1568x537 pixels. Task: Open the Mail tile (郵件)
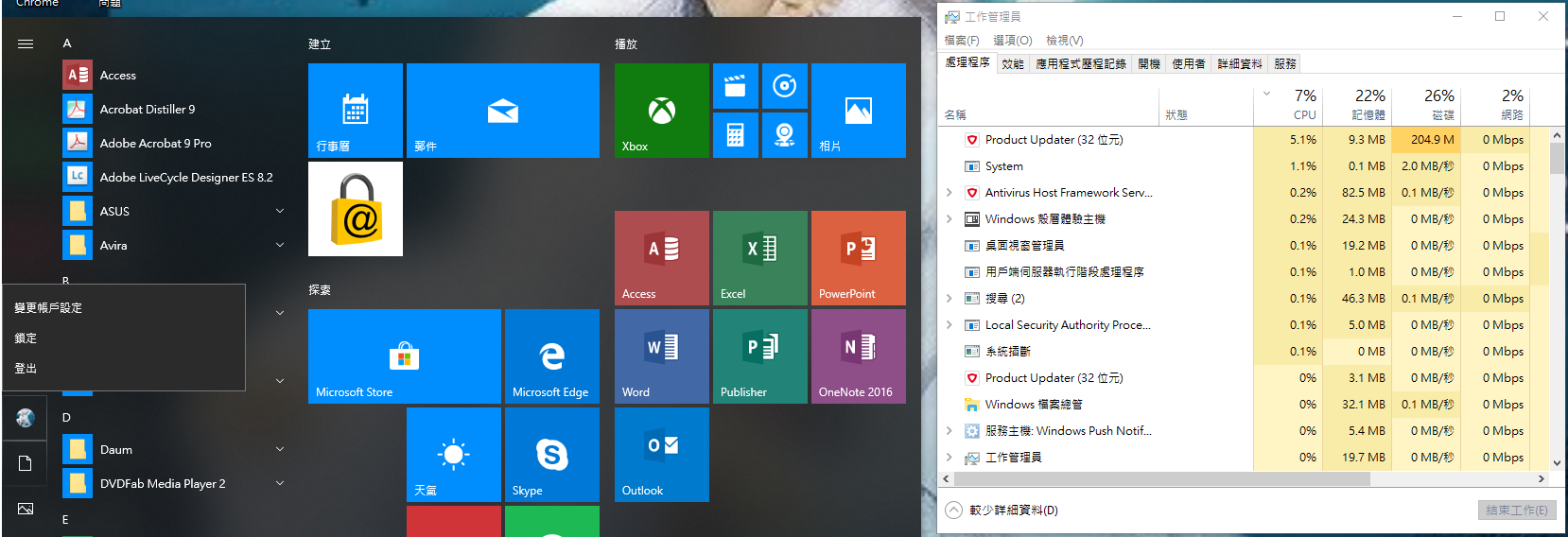coord(503,111)
